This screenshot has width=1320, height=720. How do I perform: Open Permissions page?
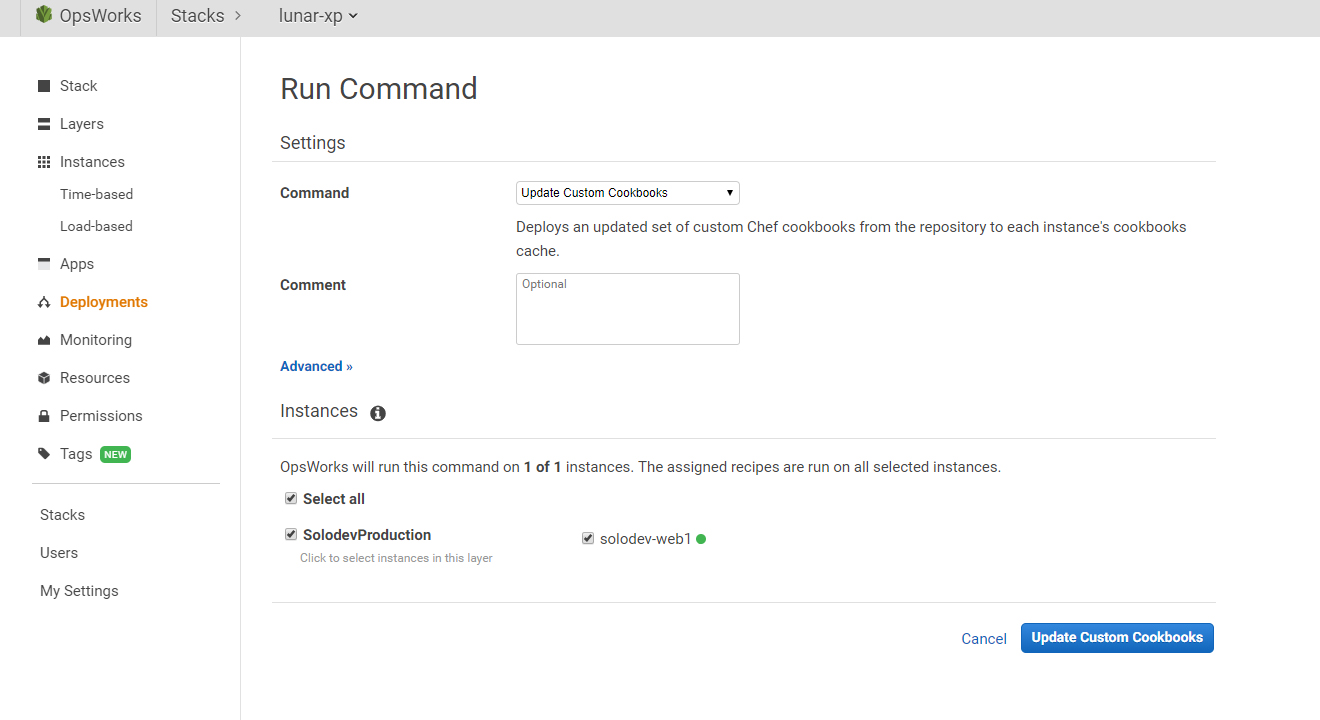point(101,416)
